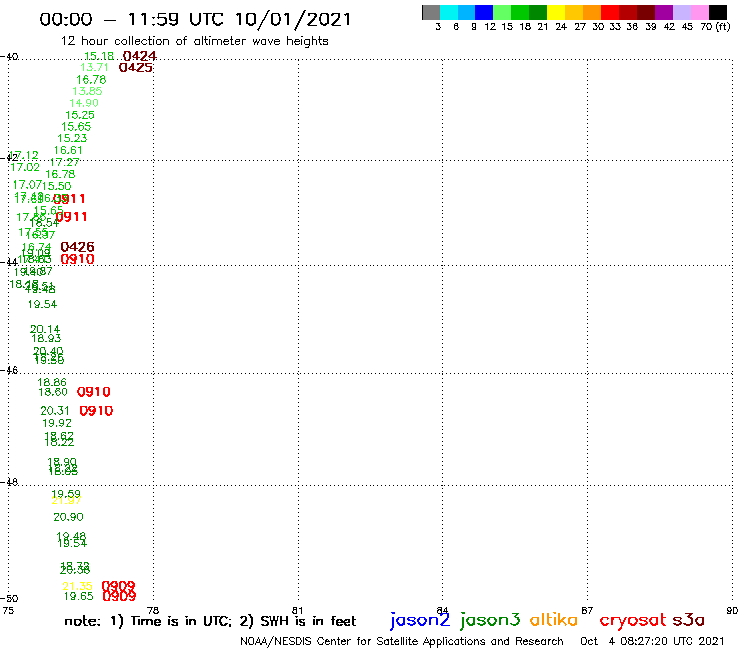Click the s3a satellite legend label
The image size is (740, 650).
click(688, 620)
